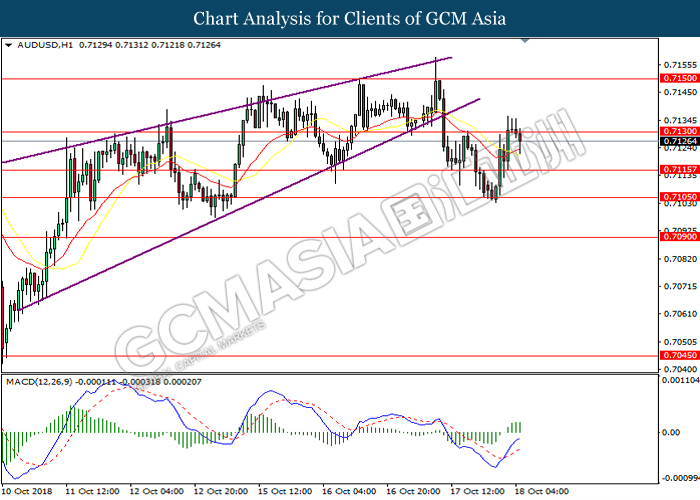Click the Chart Analysis for Clients title
This screenshot has height=500, width=700.
350,19
